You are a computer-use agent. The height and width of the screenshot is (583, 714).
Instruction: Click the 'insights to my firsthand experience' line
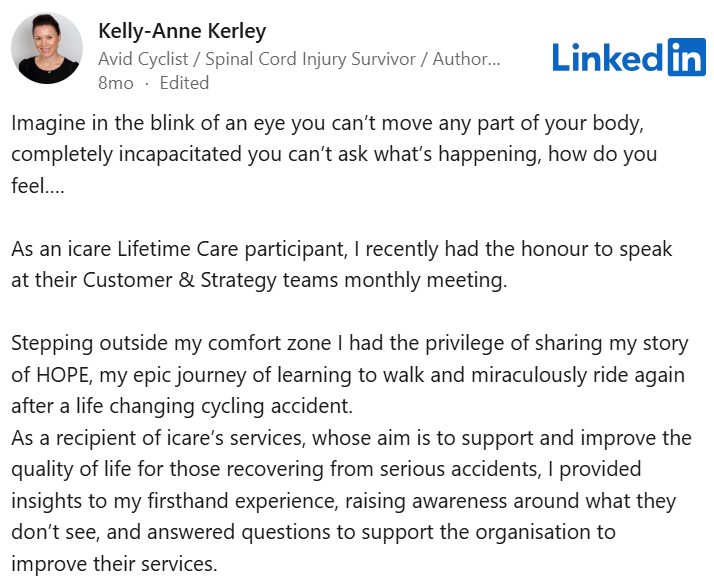point(343,501)
